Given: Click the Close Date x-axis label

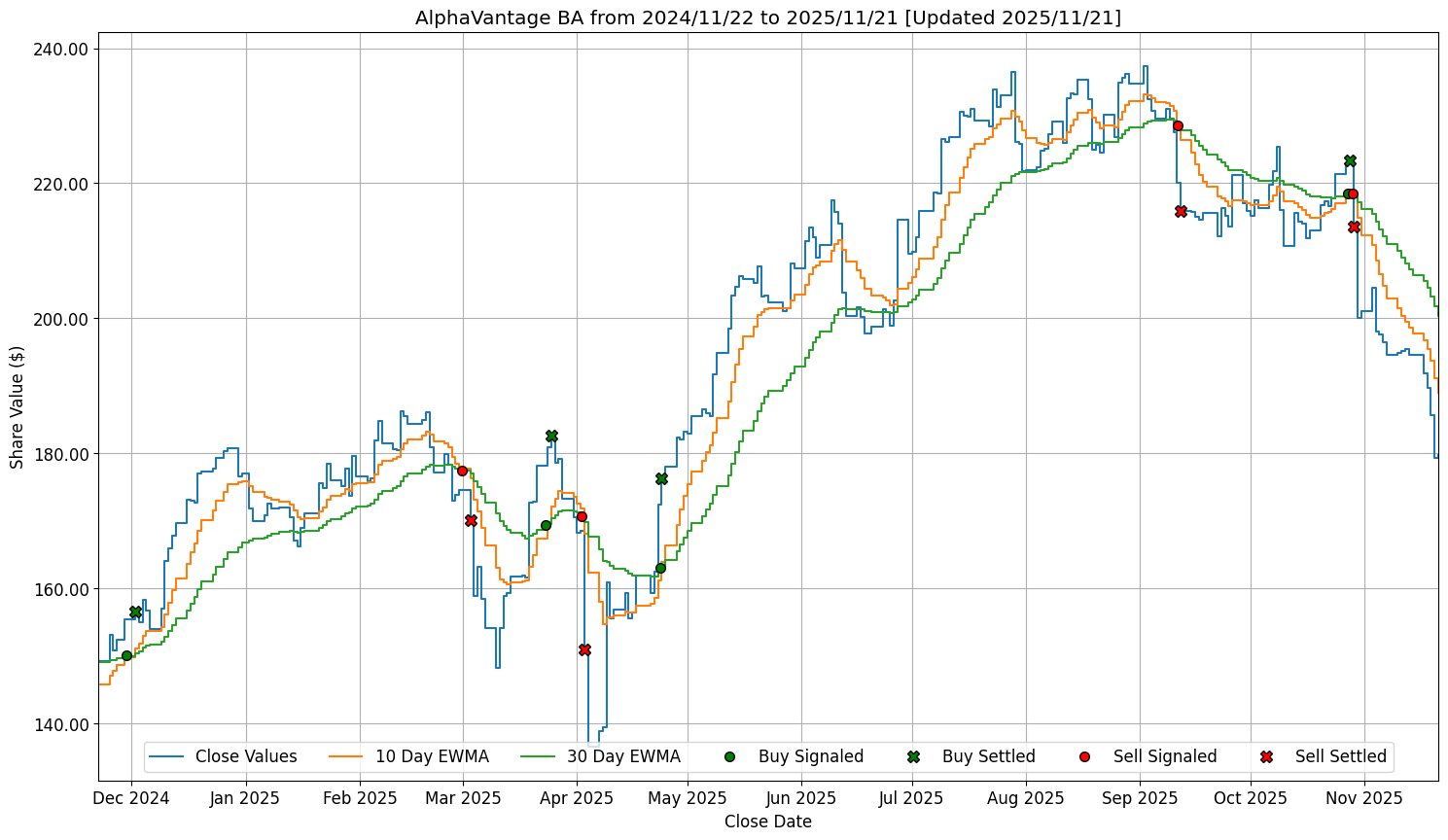Looking at the screenshot, I should [x=767, y=822].
